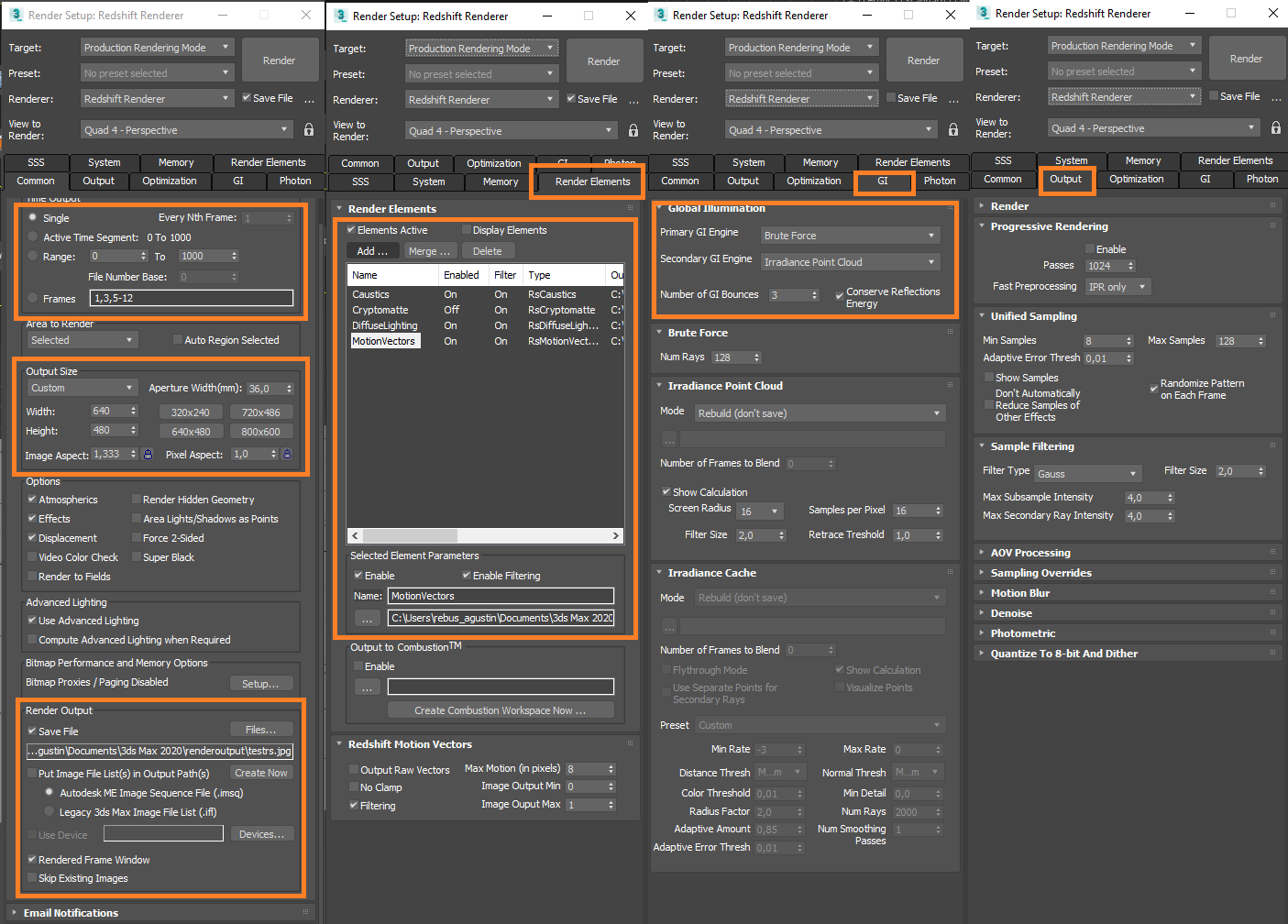Toggle Displacement checkbox

32,538
